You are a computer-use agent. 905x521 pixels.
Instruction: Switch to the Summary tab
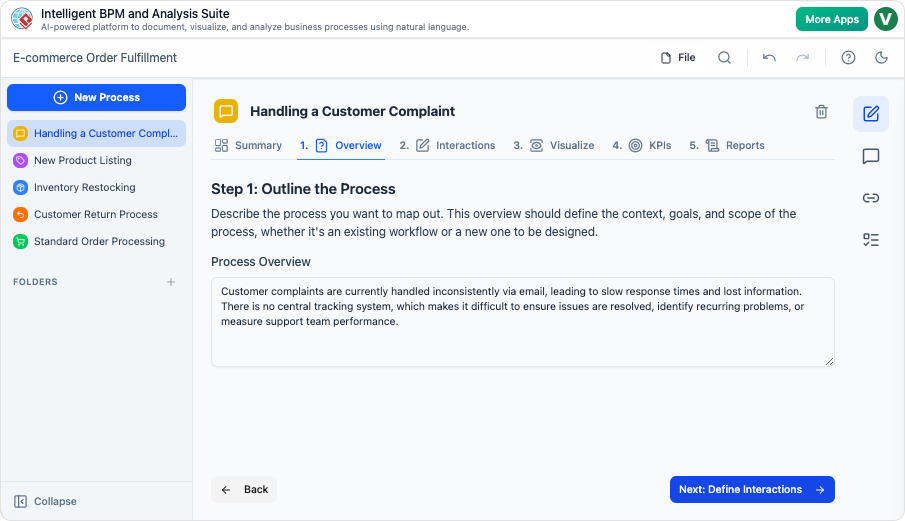point(248,145)
